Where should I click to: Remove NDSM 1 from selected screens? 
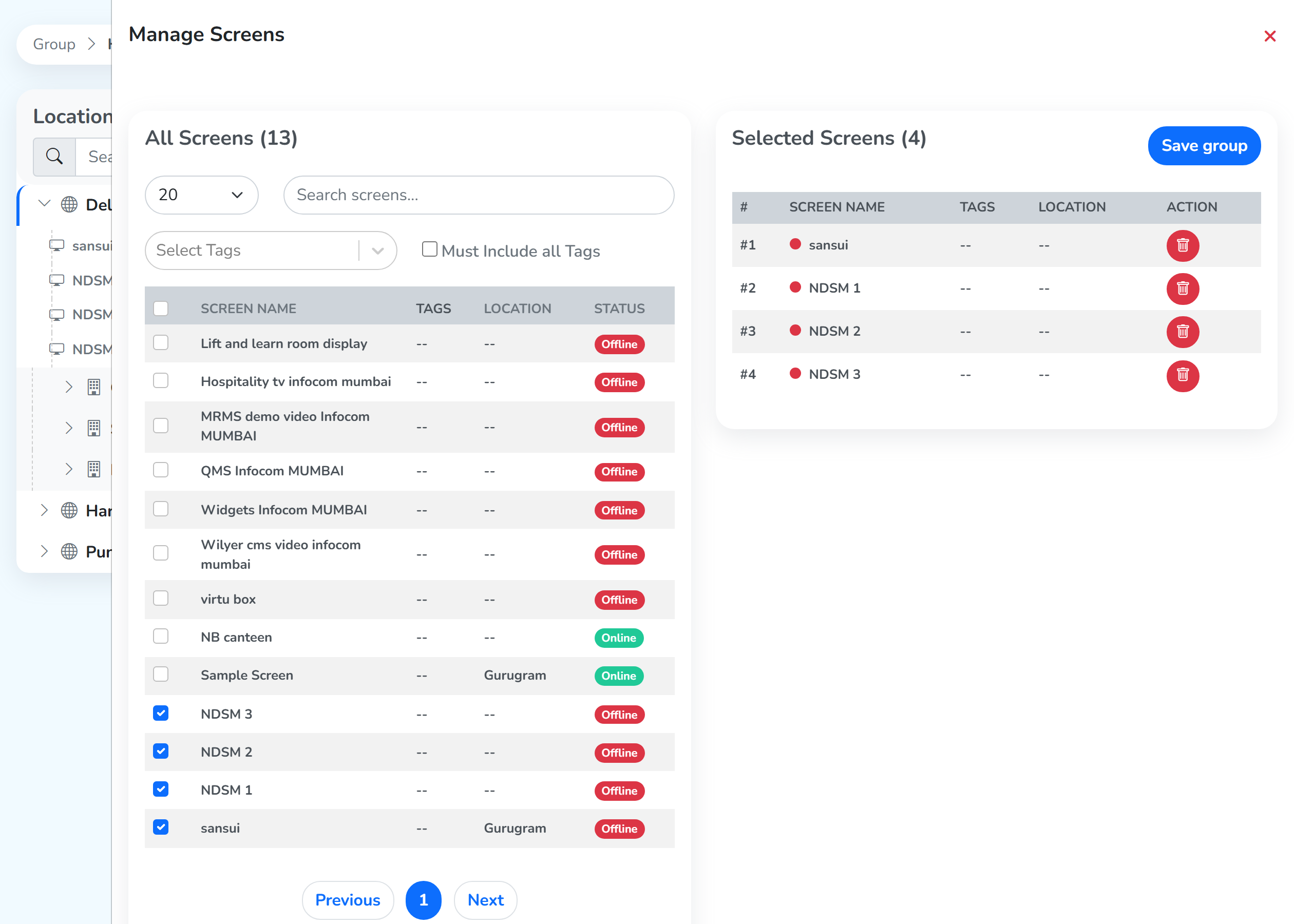click(x=1183, y=288)
